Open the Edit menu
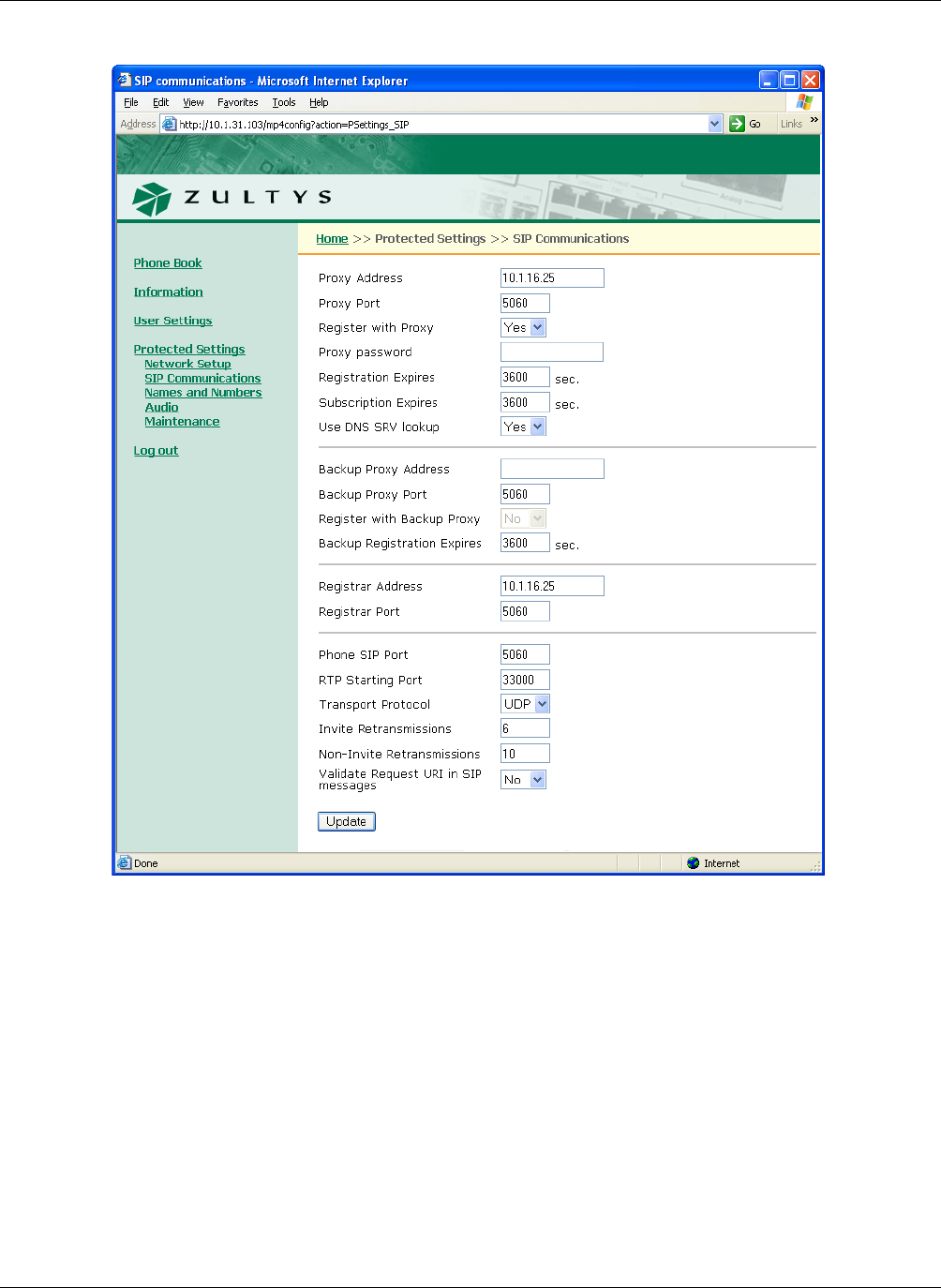 coord(161,102)
